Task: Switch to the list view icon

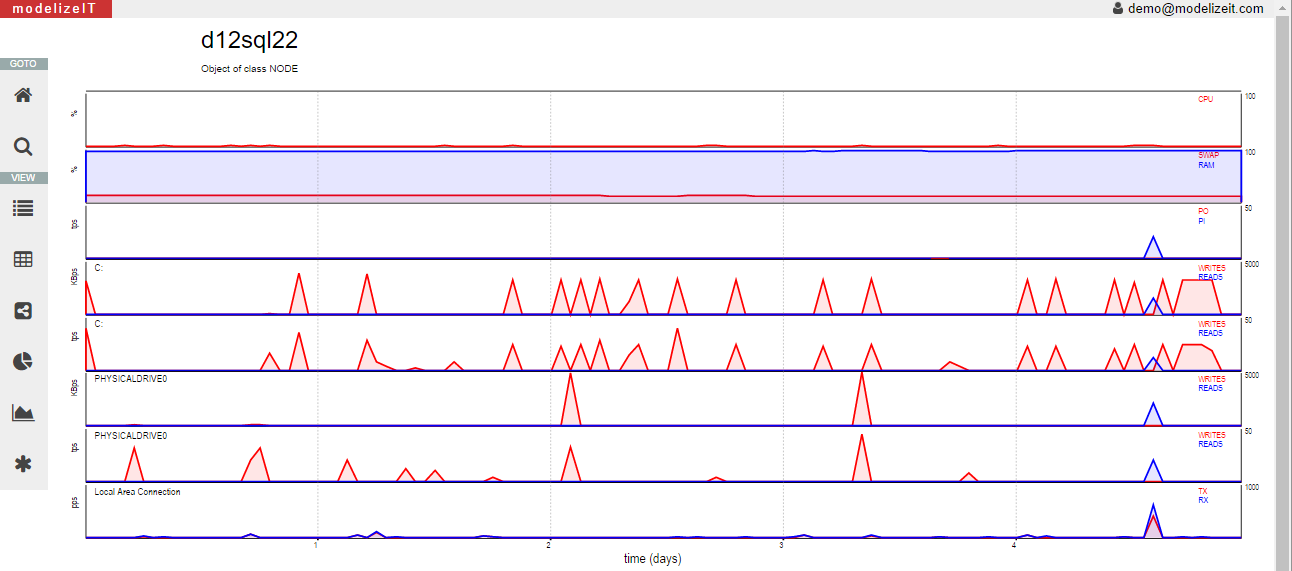Action: (x=23, y=208)
